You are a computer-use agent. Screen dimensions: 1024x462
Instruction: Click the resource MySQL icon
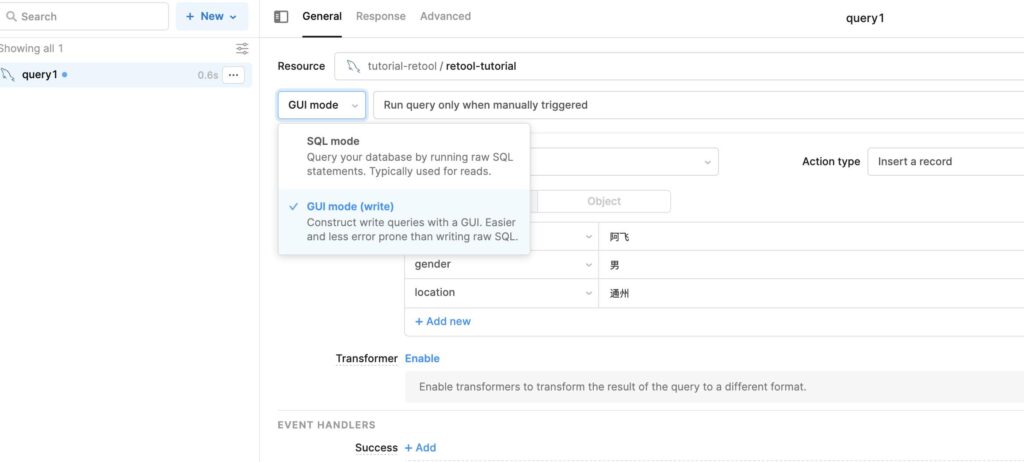click(353, 66)
